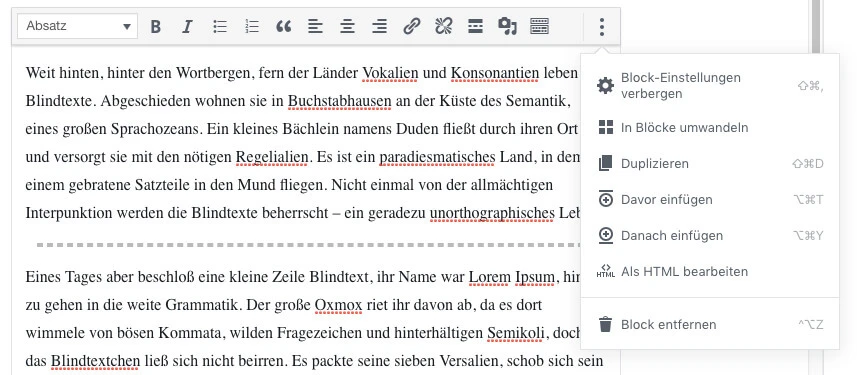
Task: Align text to the right
Action: pyautogui.click(x=380, y=26)
